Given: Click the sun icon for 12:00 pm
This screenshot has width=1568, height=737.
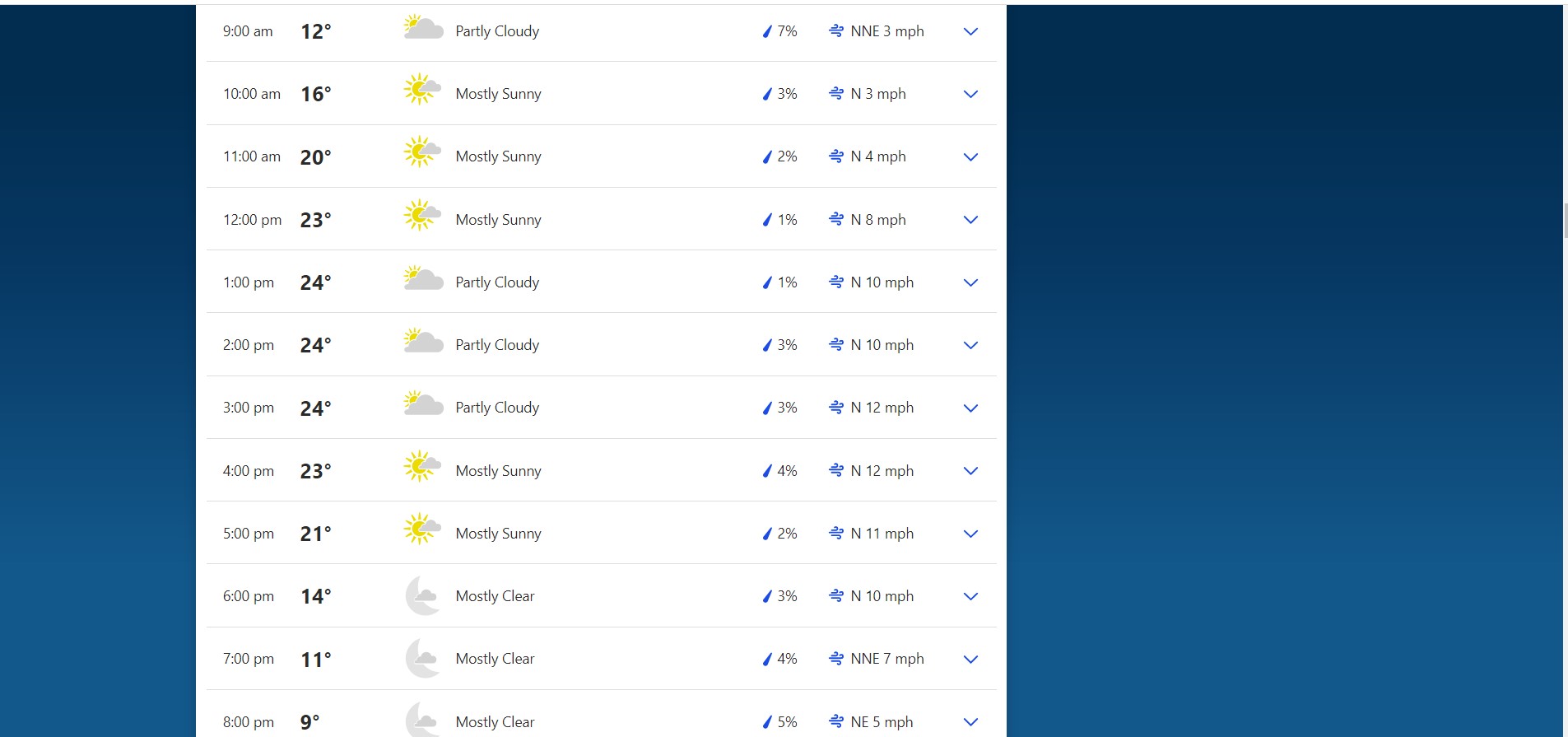Looking at the screenshot, I should [422, 215].
